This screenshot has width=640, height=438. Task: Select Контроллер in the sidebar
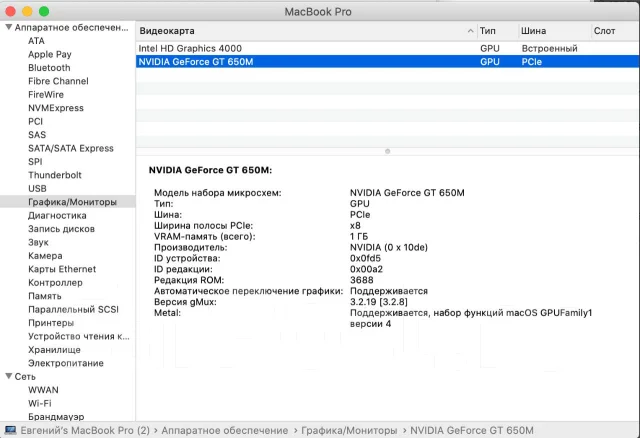55,282
